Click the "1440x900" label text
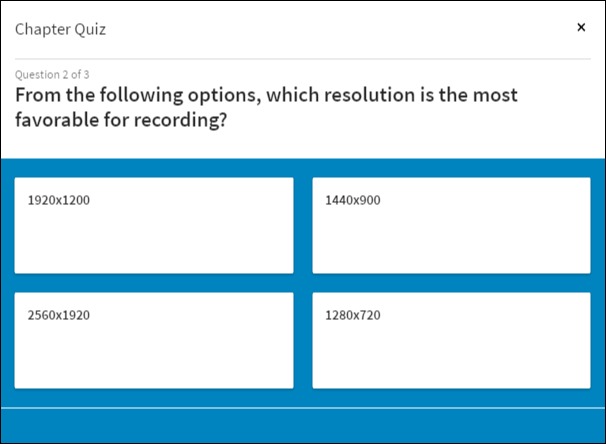 tap(353, 200)
